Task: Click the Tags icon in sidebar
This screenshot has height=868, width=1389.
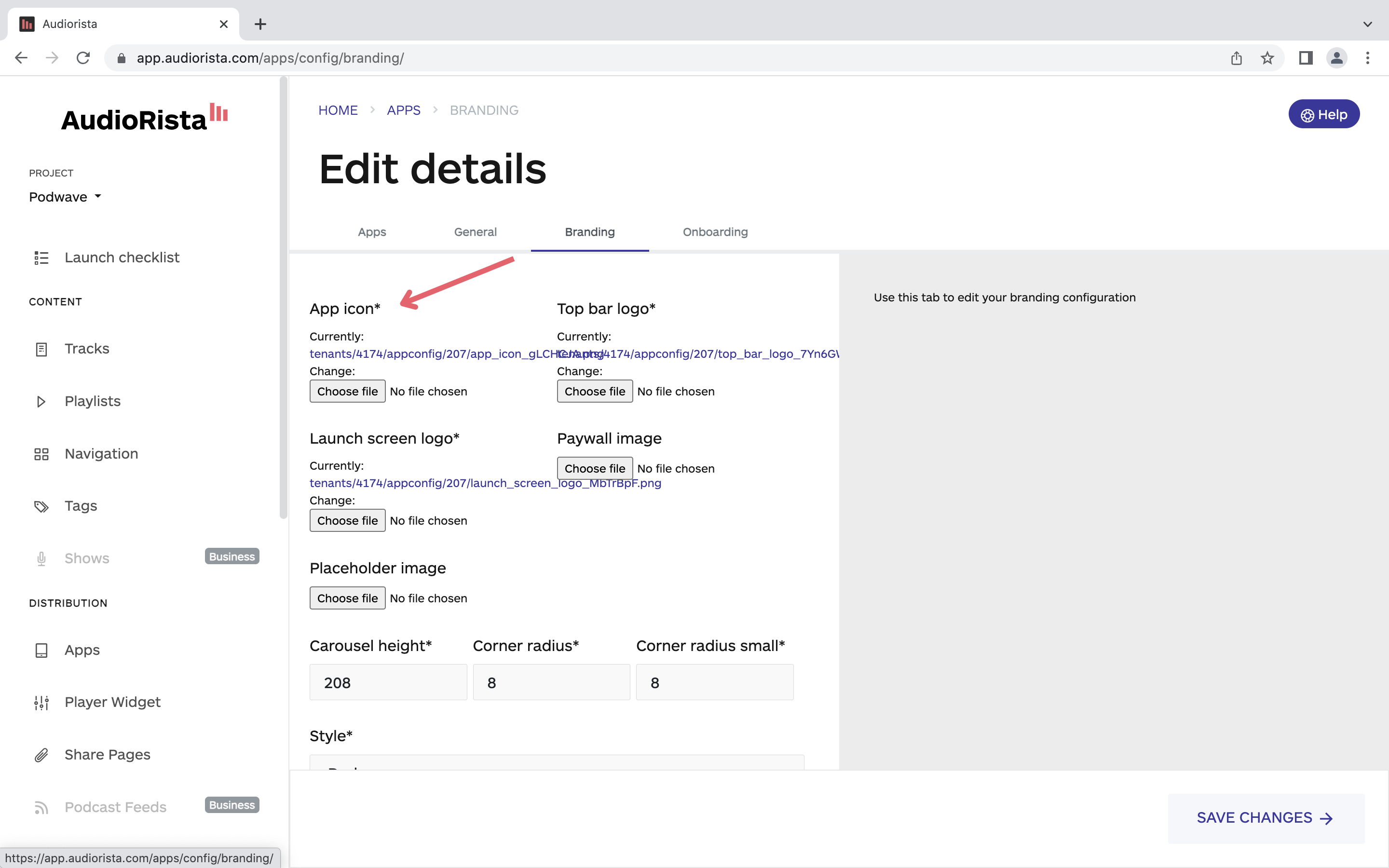Action: [x=41, y=506]
